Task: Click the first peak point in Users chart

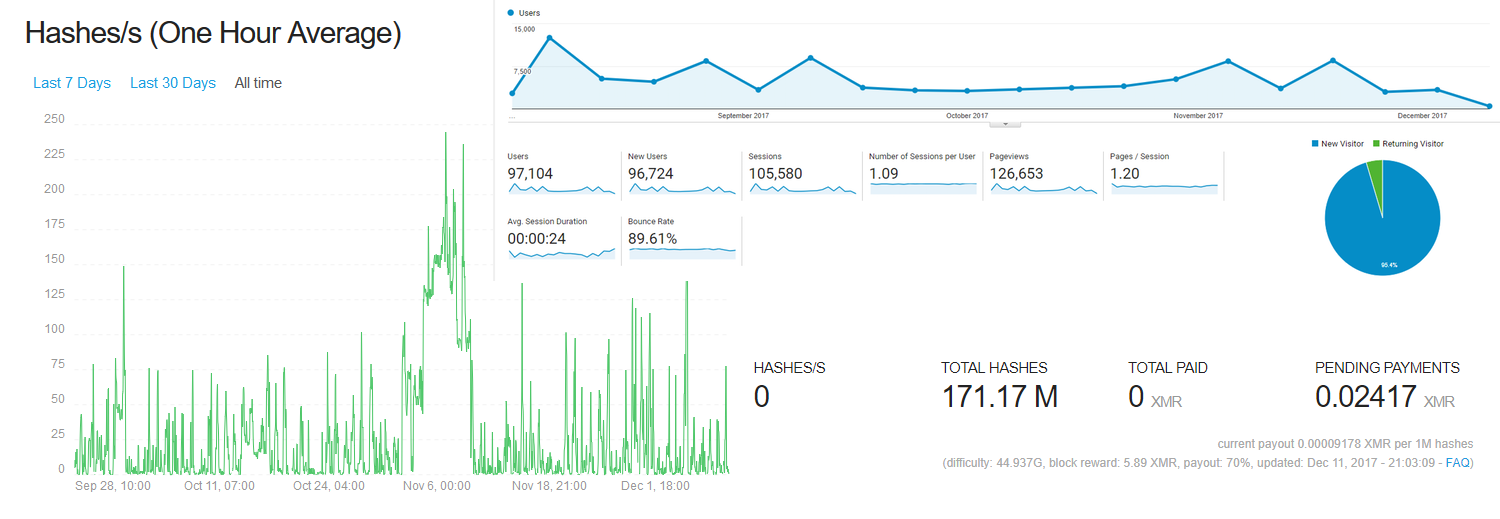Action: click(550, 38)
